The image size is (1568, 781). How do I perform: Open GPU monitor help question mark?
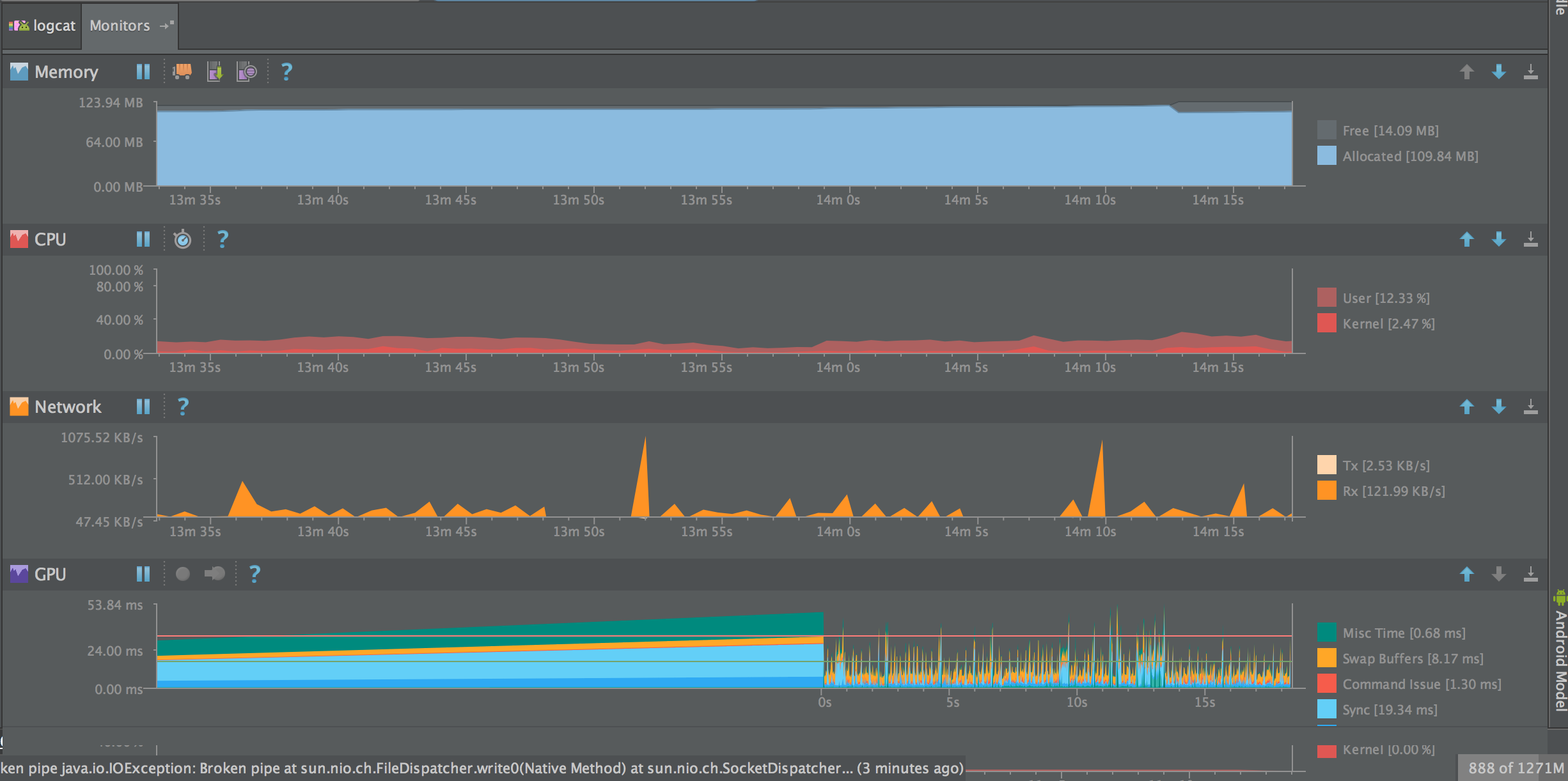point(255,574)
